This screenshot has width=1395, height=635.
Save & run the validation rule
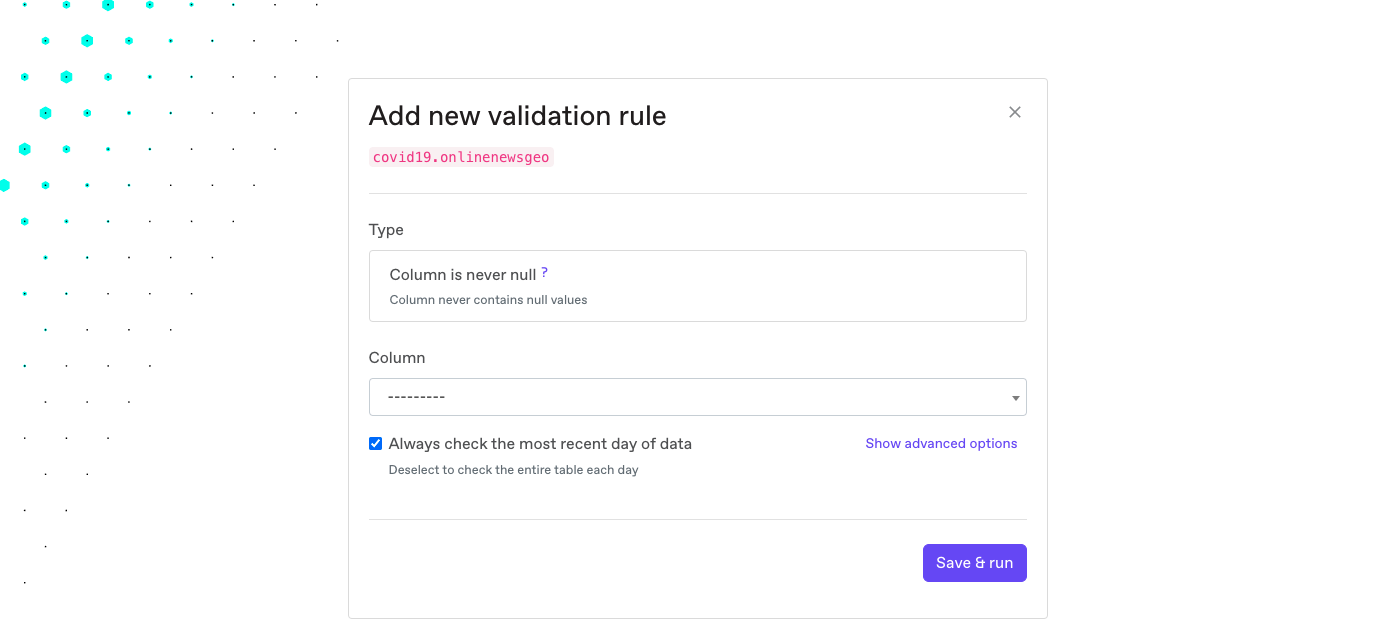[x=974, y=563]
